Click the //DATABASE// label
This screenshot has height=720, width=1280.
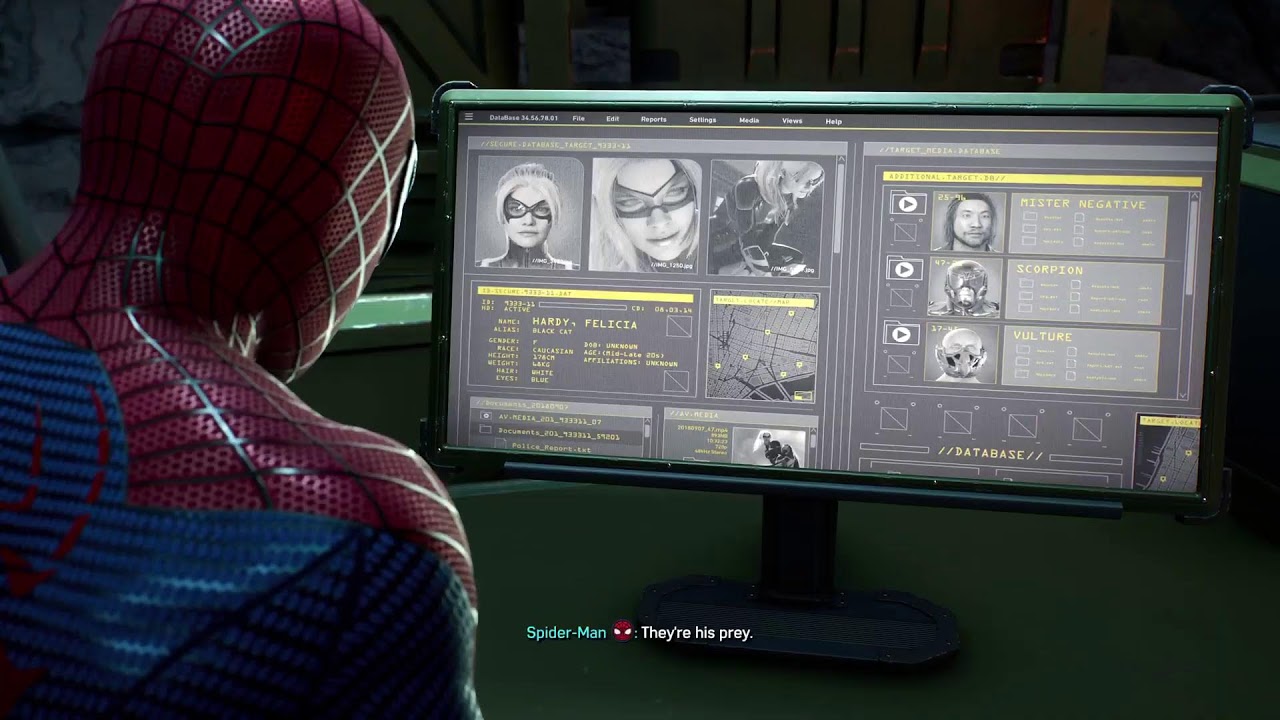click(991, 454)
